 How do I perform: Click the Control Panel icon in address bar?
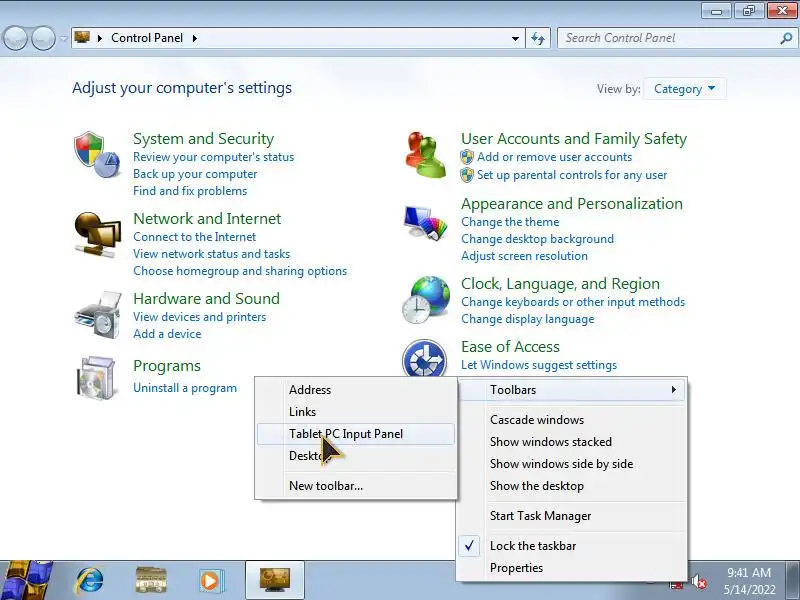tap(82, 37)
